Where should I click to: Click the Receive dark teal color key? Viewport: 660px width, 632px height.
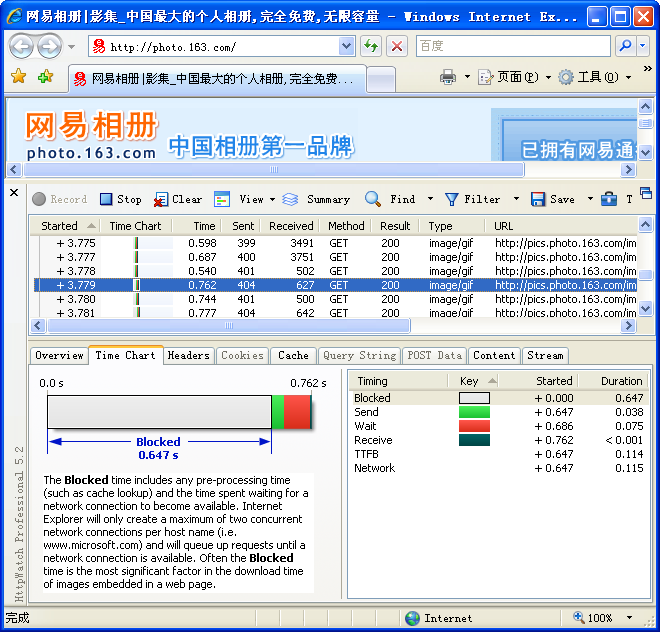[474, 440]
